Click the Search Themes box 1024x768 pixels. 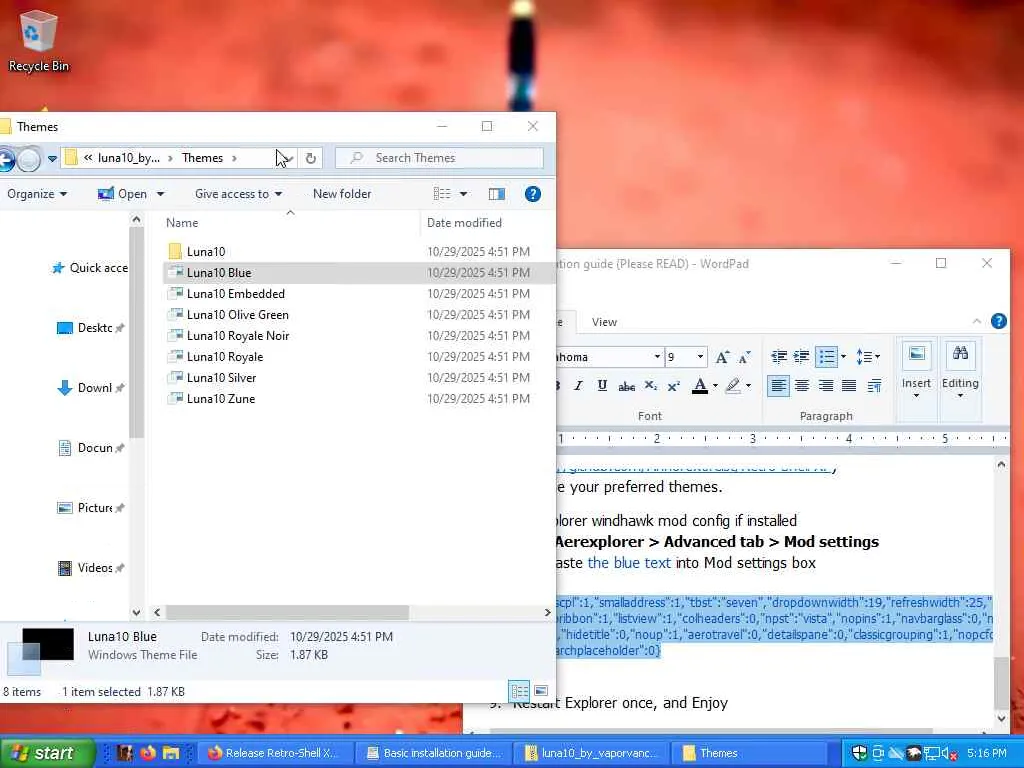(439, 158)
